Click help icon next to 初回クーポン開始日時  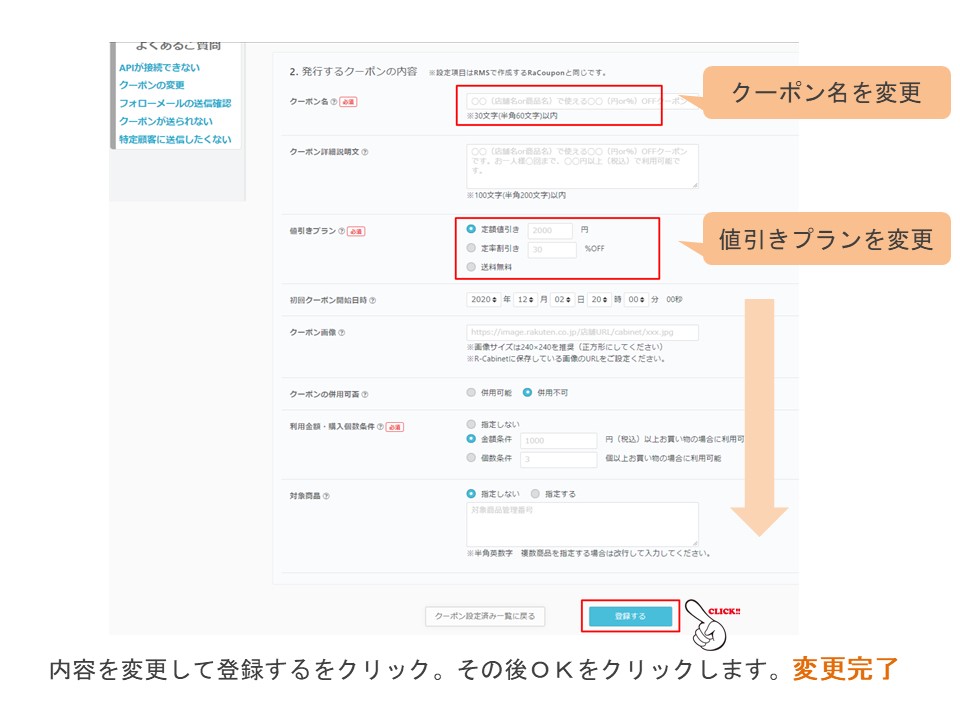372,300
